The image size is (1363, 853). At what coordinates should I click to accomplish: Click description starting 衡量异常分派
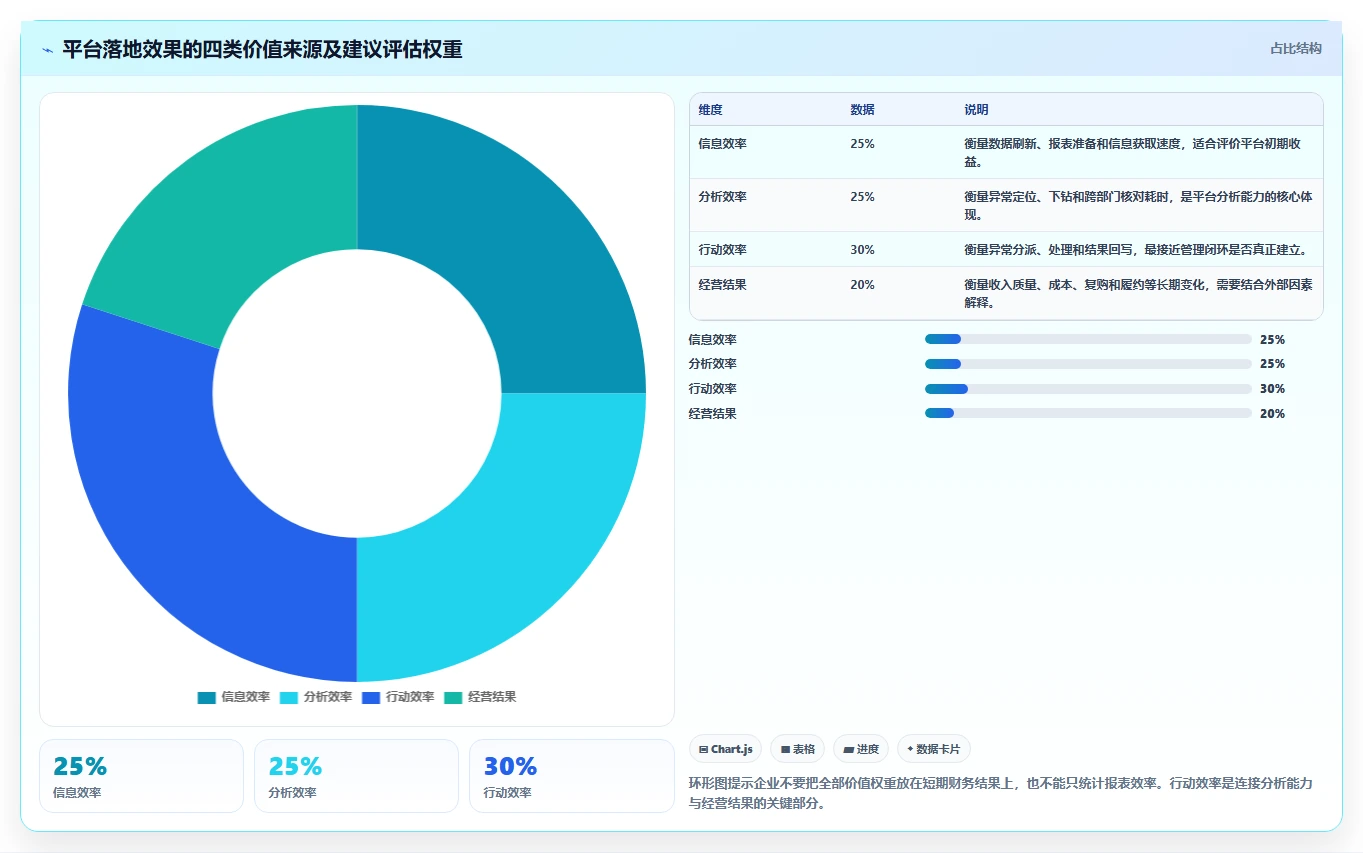[x=1135, y=250]
